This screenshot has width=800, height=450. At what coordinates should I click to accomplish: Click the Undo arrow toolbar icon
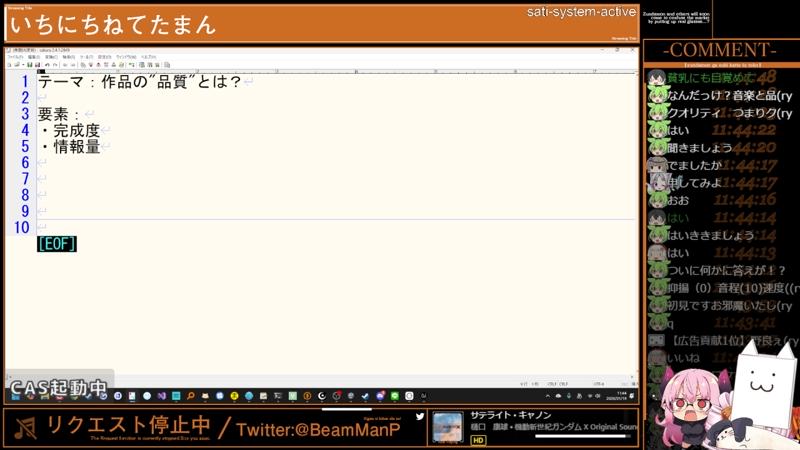[x=47, y=65]
